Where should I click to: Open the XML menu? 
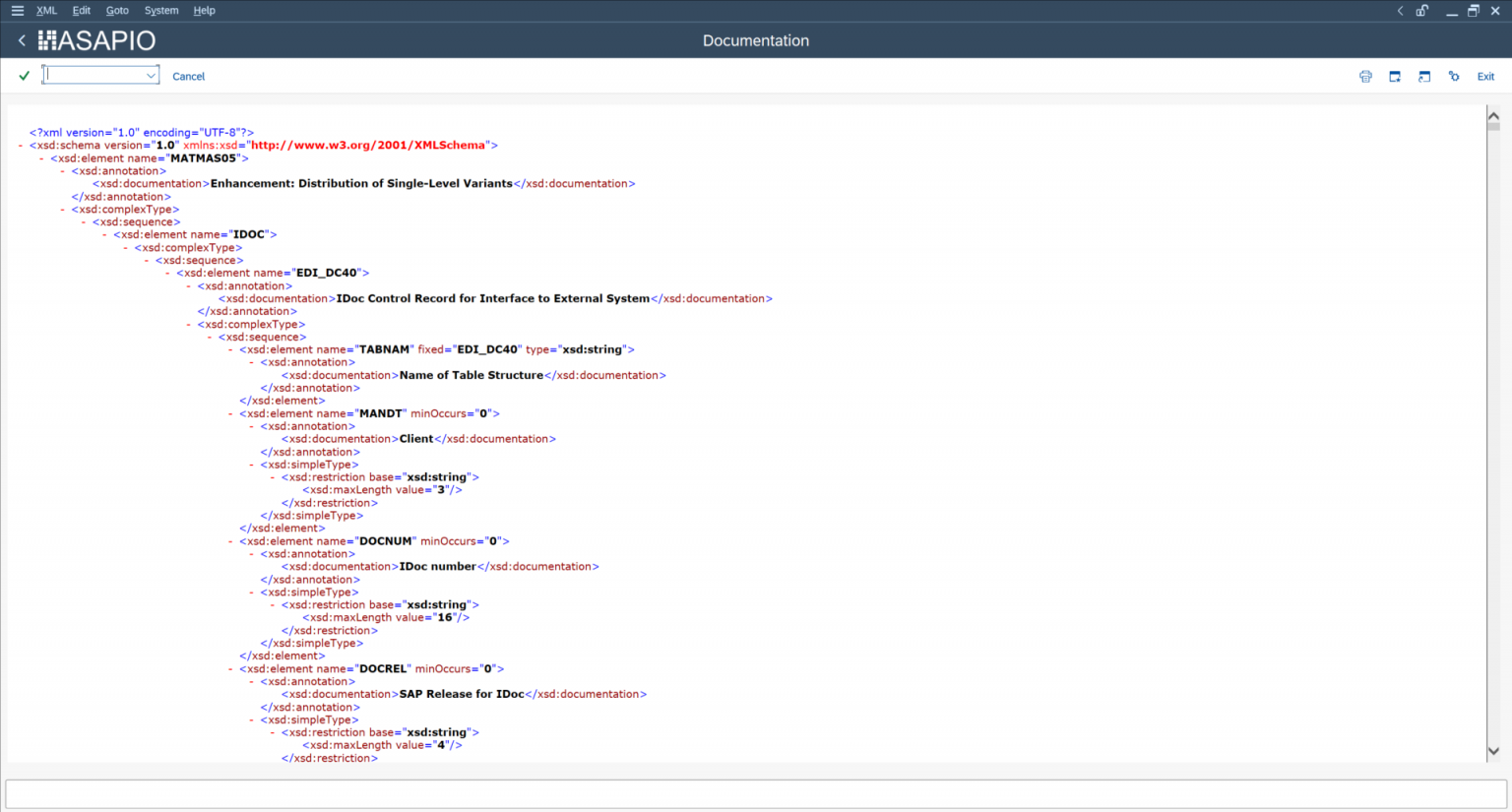[x=46, y=11]
